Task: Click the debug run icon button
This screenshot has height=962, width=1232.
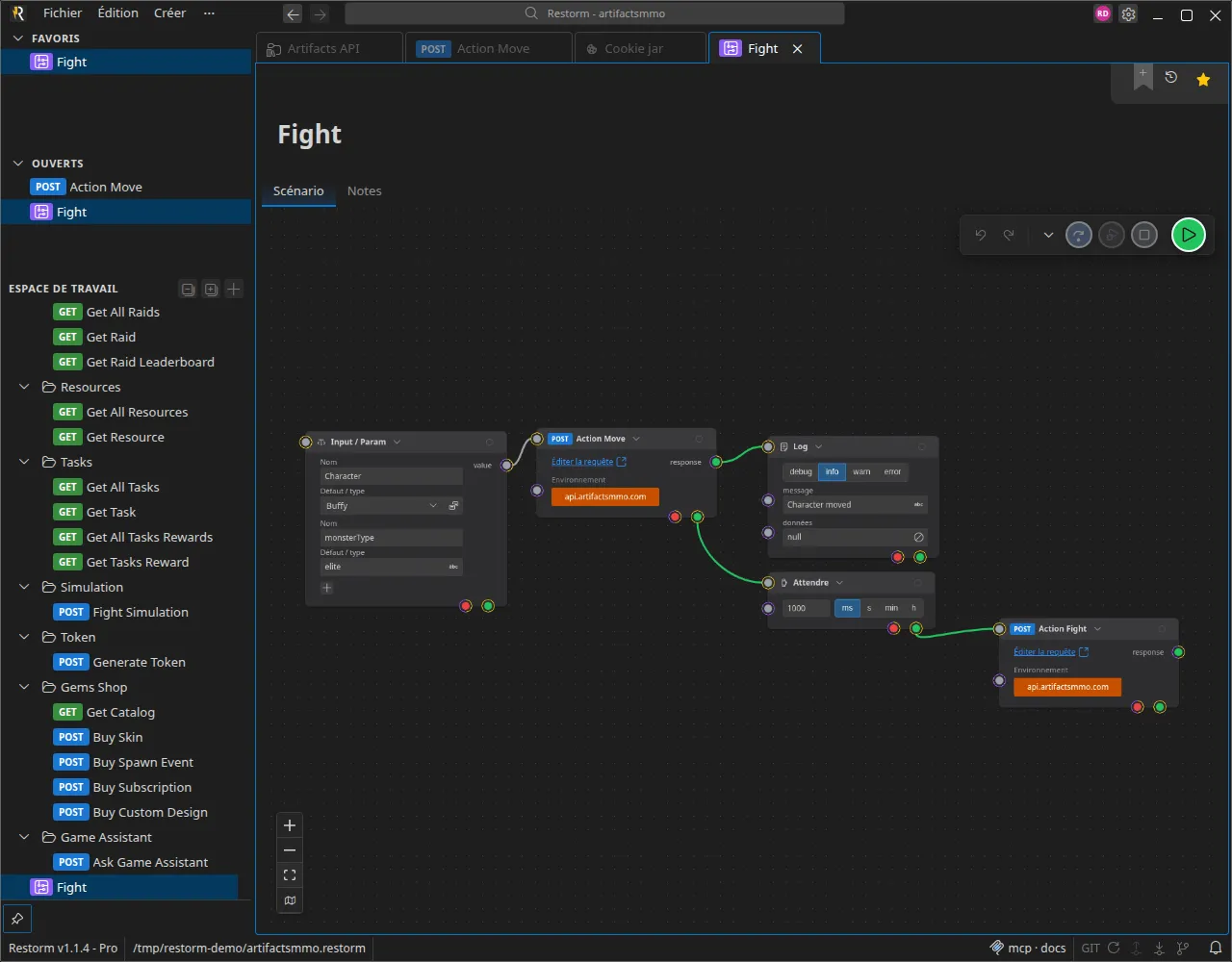Action: click(1112, 235)
